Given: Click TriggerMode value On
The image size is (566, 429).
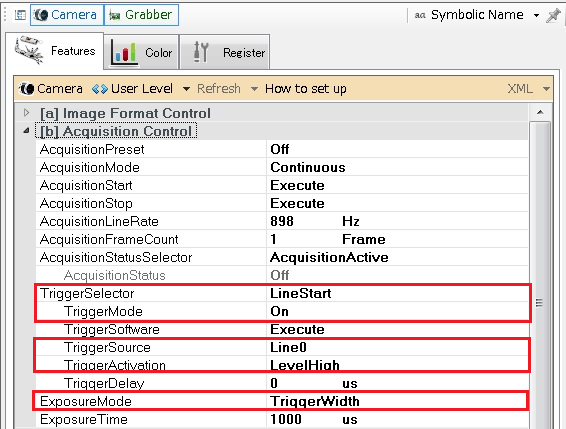Looking at the screenshot, I should tap(279, 311).
